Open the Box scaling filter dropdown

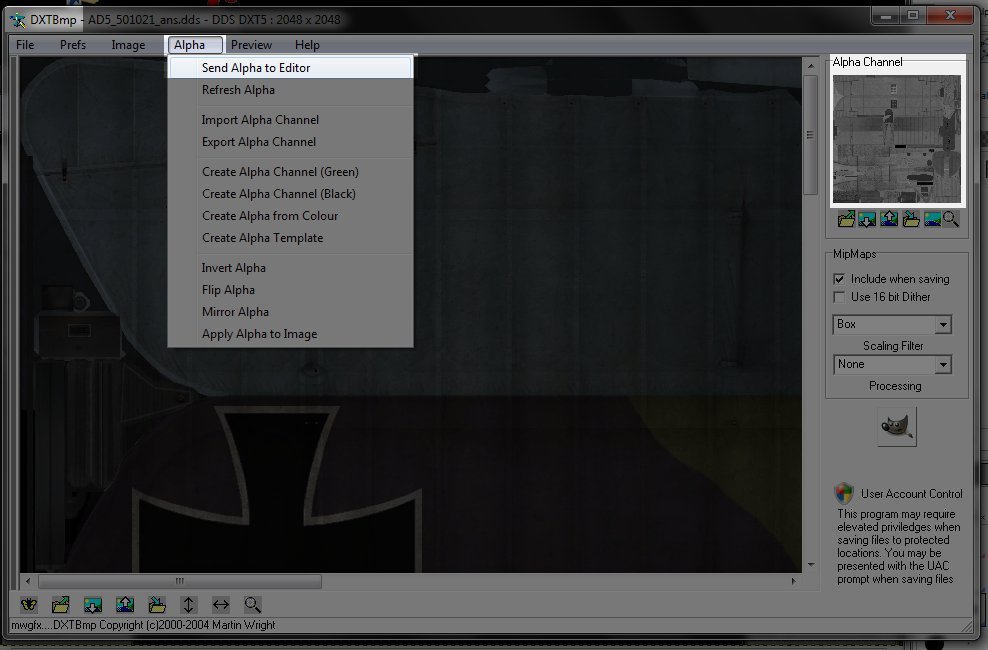pos(943,324)
